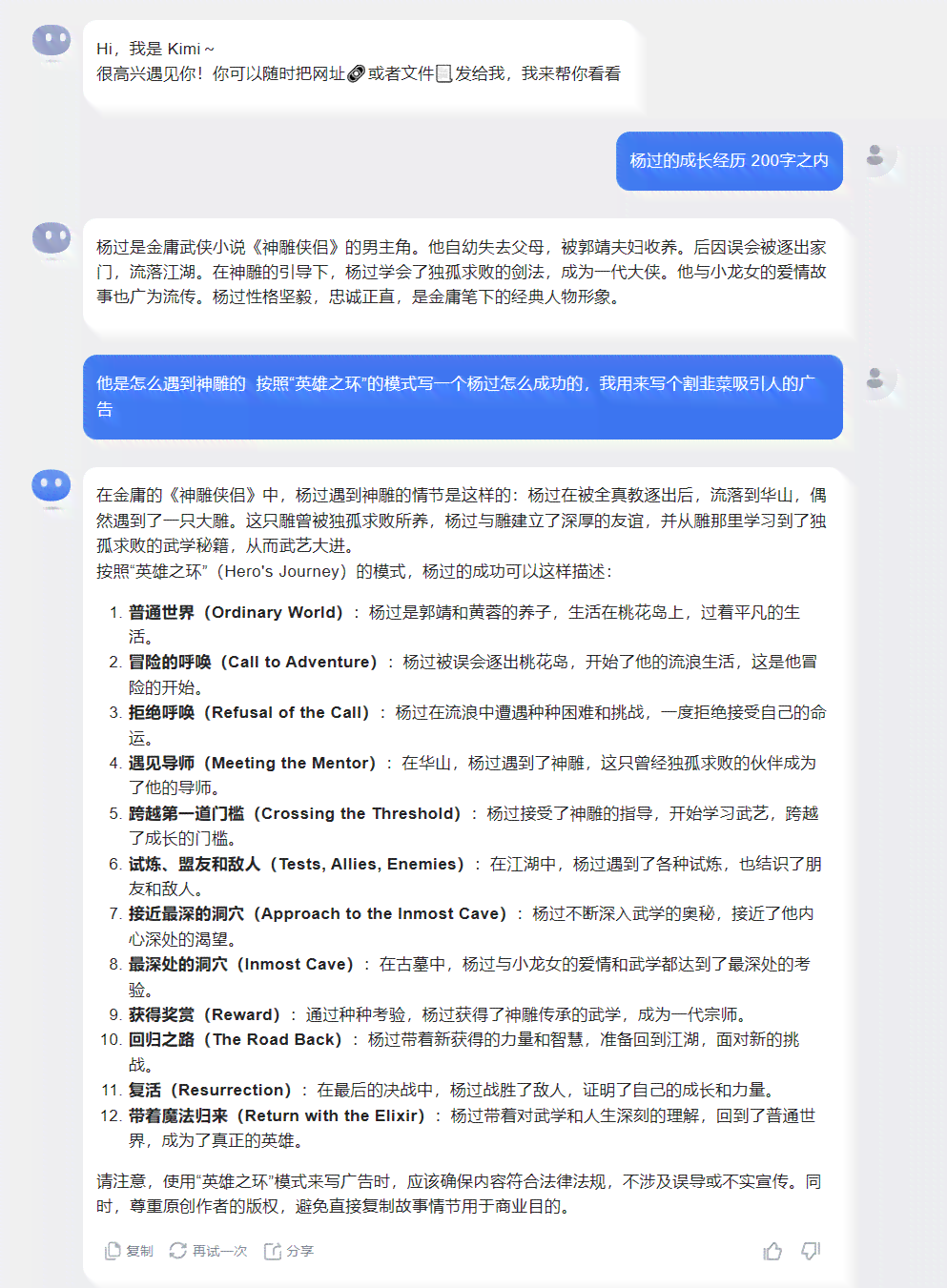Viewport: 947px width, 1288px height.
Task: Click the list item 接近最深的洞穴 (Approach to the Inmost Cave)
Action: [463, 926]
